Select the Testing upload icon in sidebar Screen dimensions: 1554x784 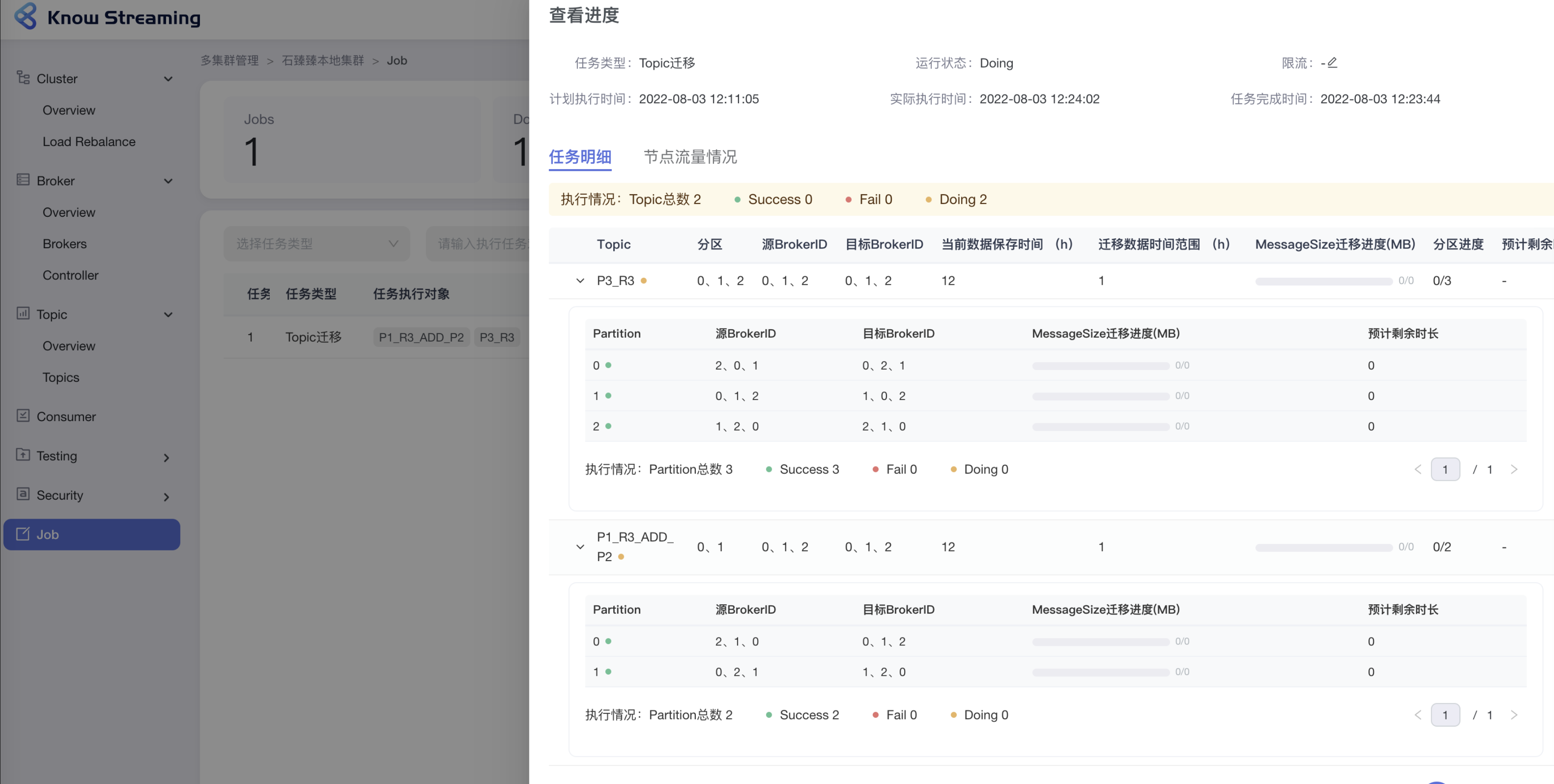23,456
